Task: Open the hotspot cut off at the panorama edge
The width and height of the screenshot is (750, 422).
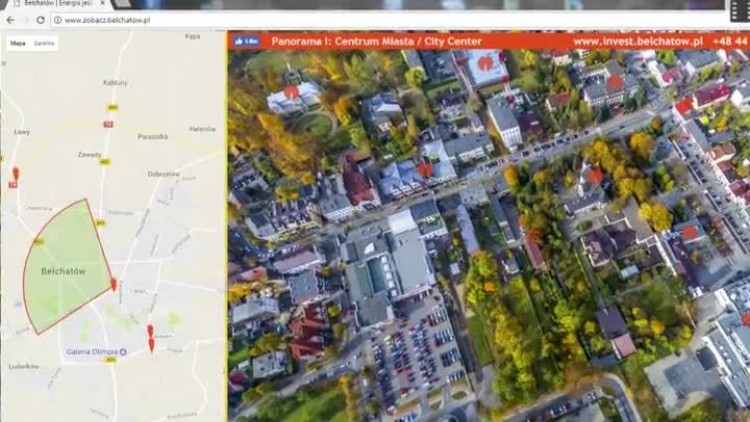Action: (x=746, y=320)
